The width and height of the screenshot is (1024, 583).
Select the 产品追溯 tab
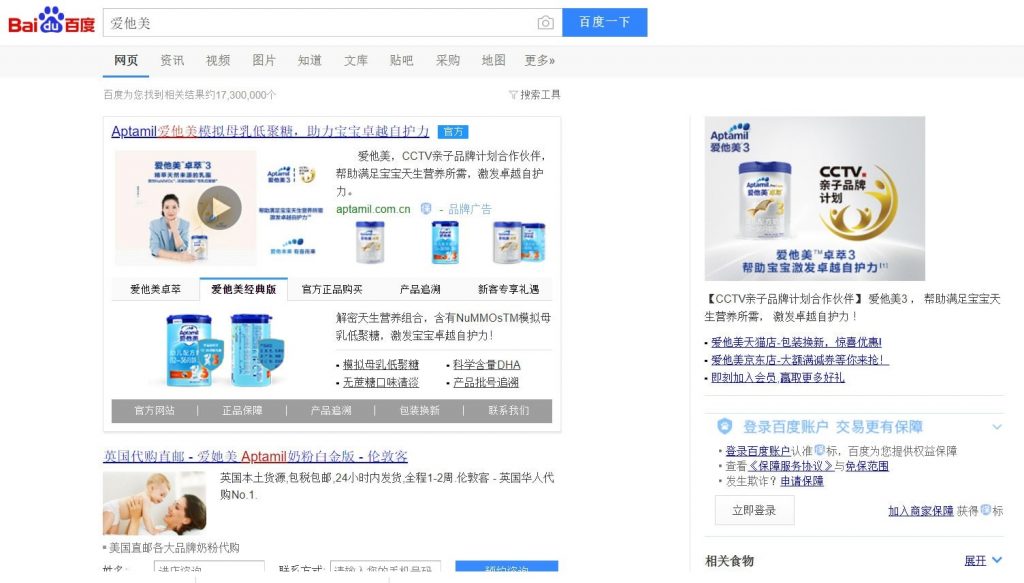click(420, 289)
